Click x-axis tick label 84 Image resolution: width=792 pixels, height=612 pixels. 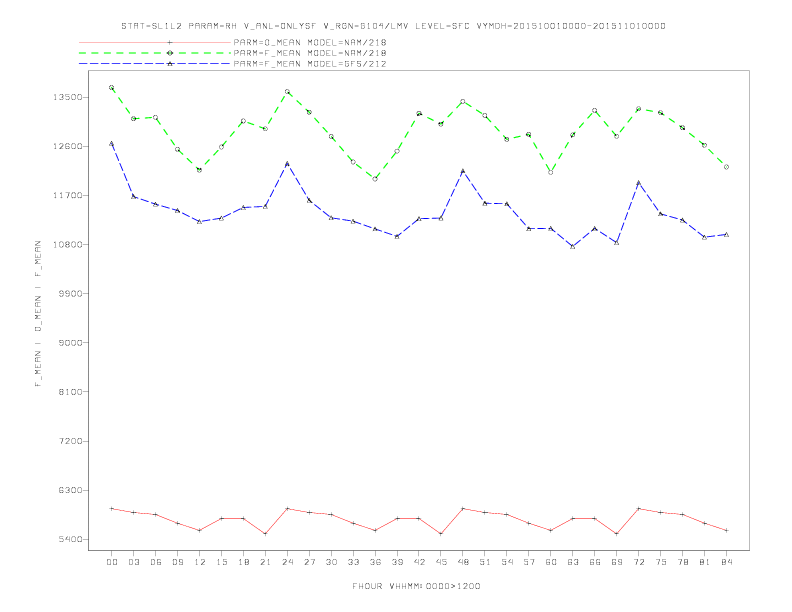(726, 562)
